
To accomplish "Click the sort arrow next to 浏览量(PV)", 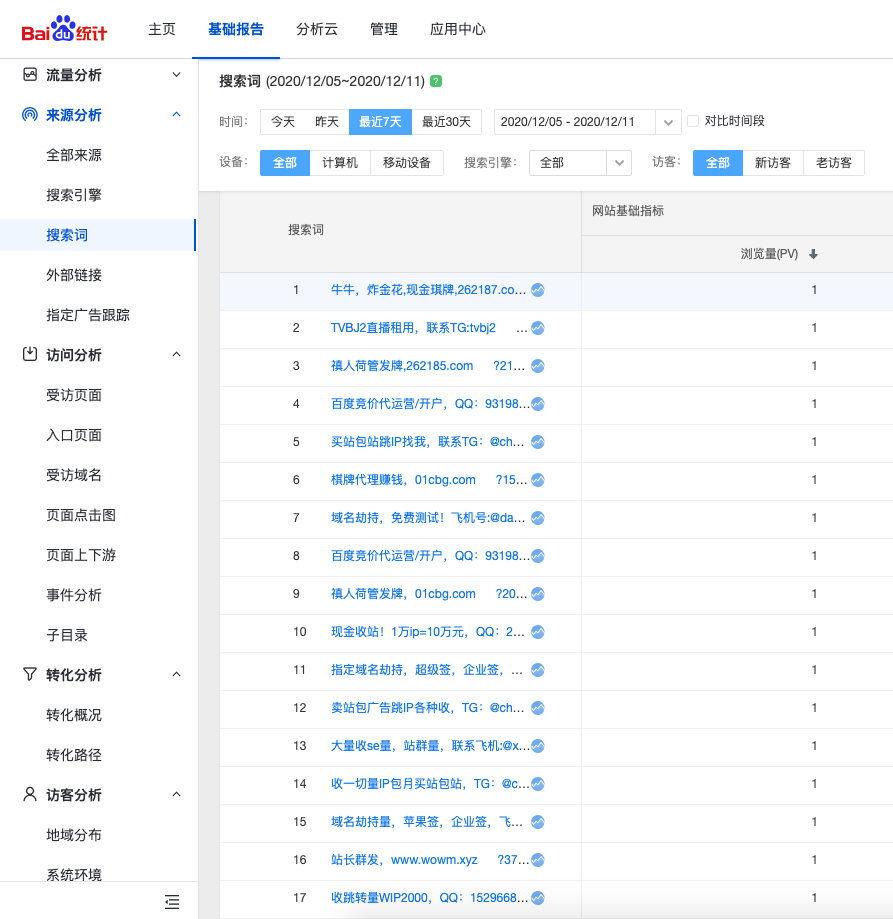I will [x=813, y=255].
